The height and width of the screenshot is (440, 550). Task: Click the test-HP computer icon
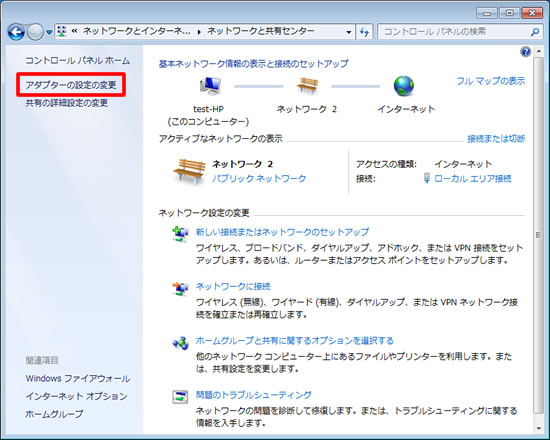[210, 86]
